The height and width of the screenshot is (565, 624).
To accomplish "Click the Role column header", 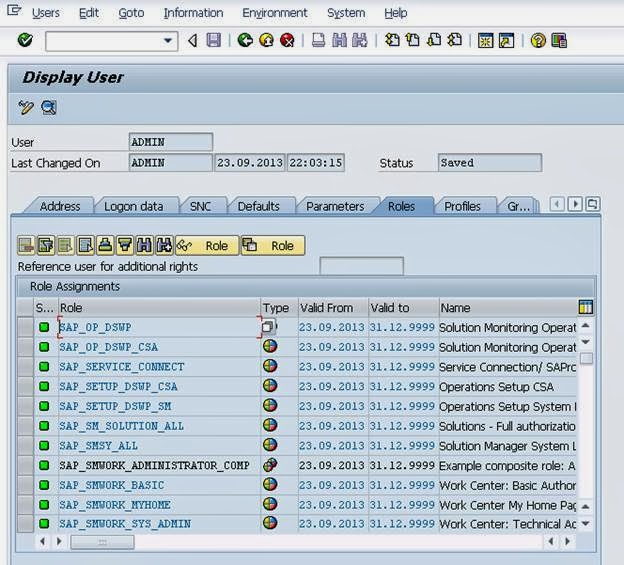I will click(159, 308).
